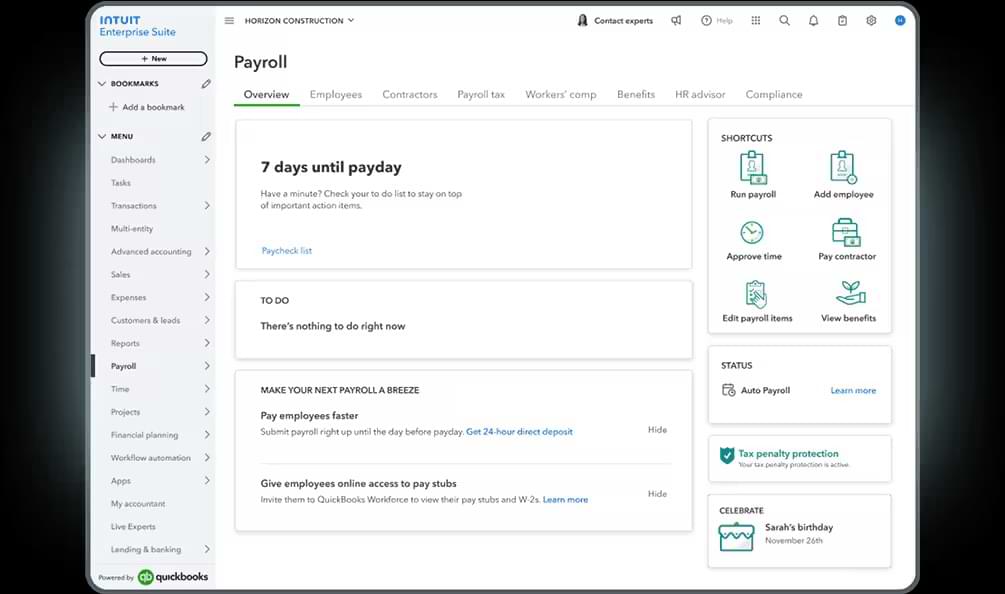Expand the Dashboards submenu arrow
The image size is (1005, 594).
click(x=207, y=160)
